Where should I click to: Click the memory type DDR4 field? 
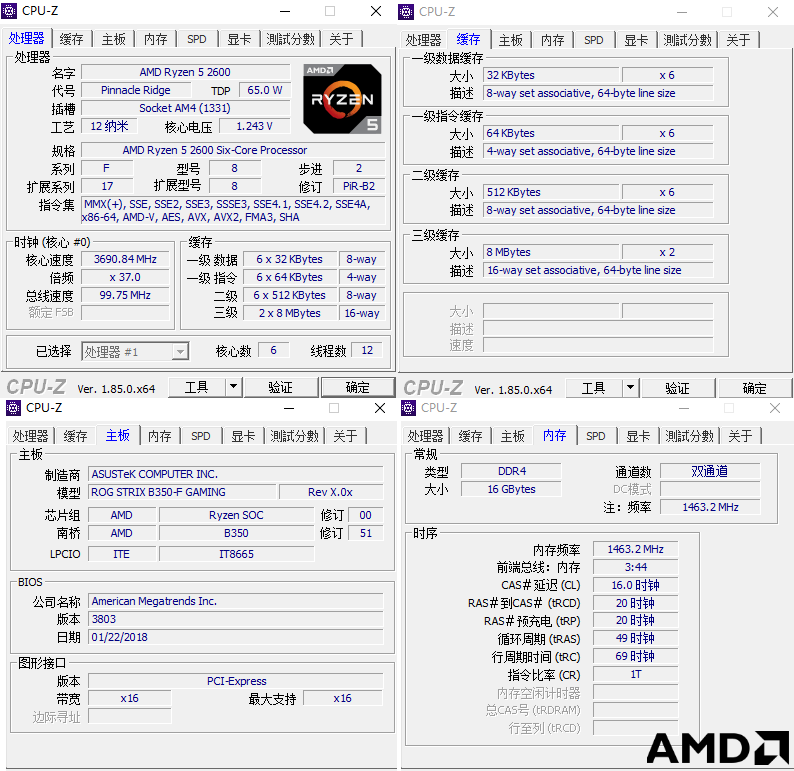click(511, 471)
